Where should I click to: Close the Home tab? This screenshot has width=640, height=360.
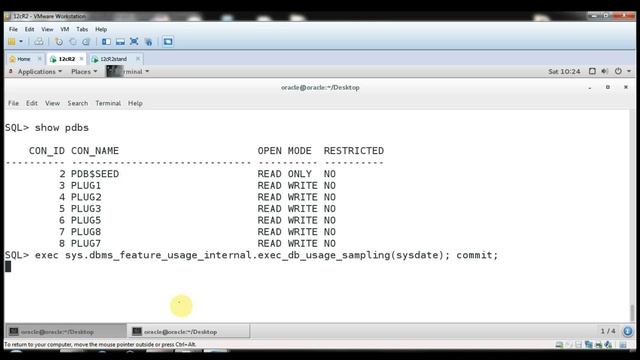tap(40, 59)
